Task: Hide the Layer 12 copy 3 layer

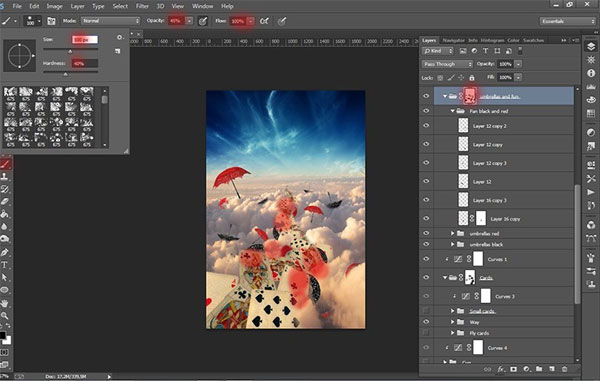Action: click(x=426, y=163)
